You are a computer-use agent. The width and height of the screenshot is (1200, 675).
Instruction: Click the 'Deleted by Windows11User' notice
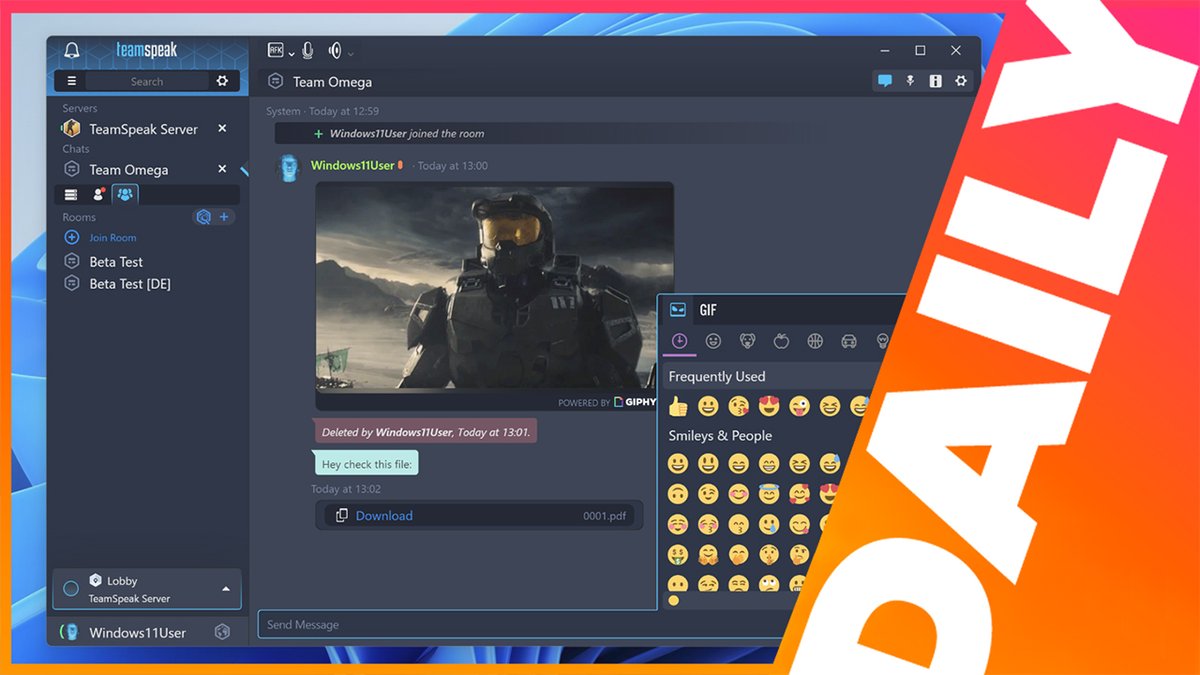425,433
